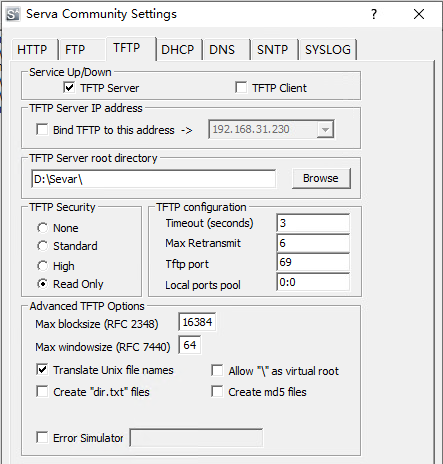
Task: Enable Create md5 files checkbox
Action: (x=217, y=391)
